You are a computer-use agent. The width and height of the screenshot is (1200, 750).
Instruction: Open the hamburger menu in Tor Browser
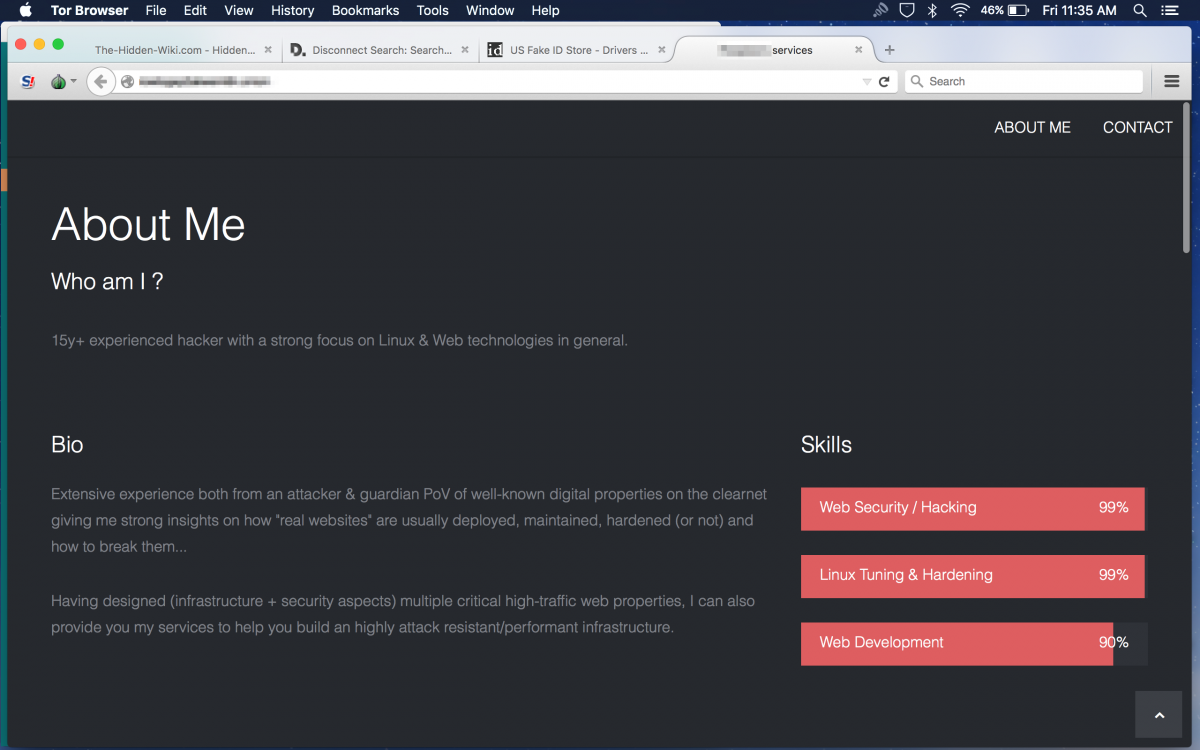point(1172,82)
